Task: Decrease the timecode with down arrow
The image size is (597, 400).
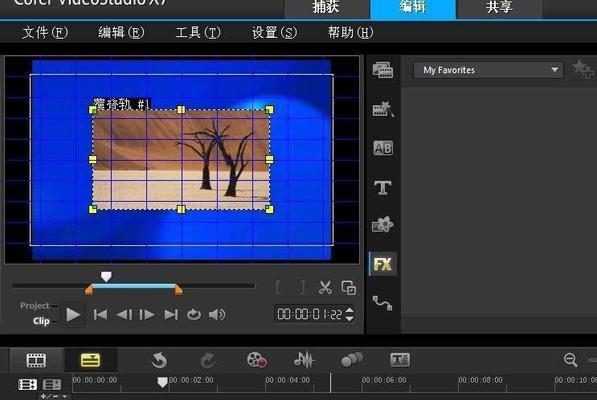Action: 350,319
